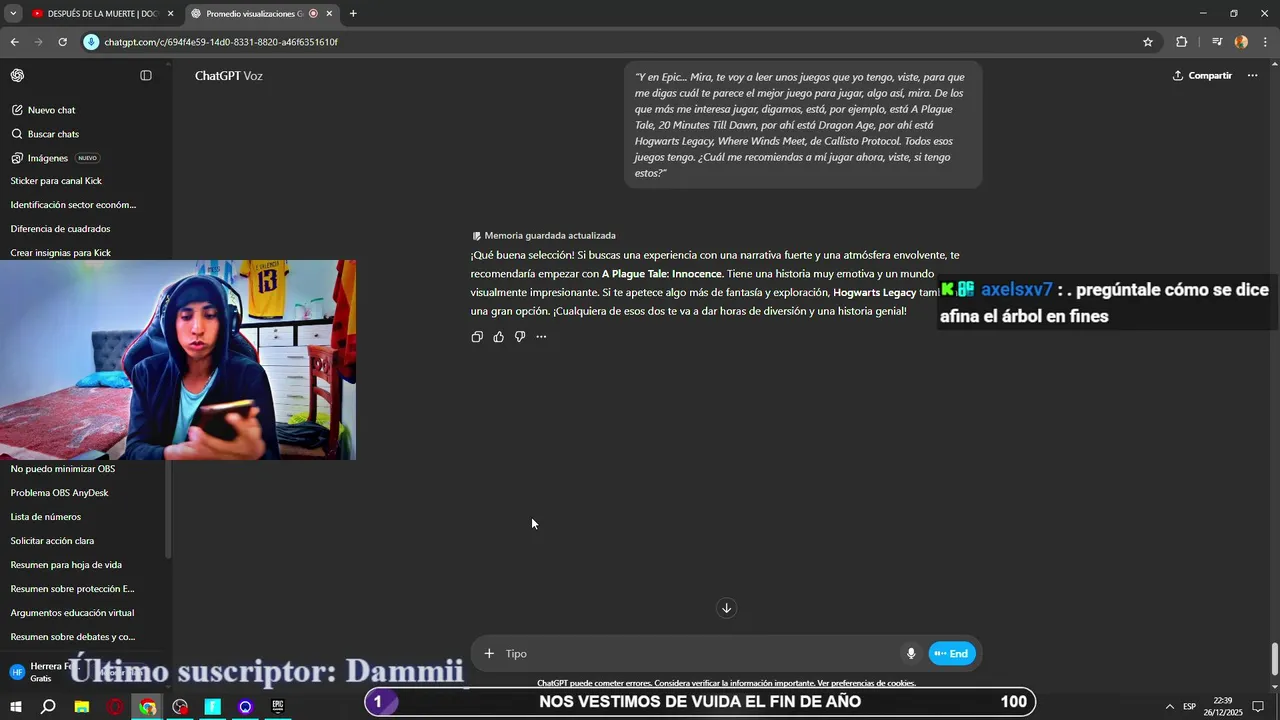Click the page vertical scrollbar thumb

[x=1275, y=660]
